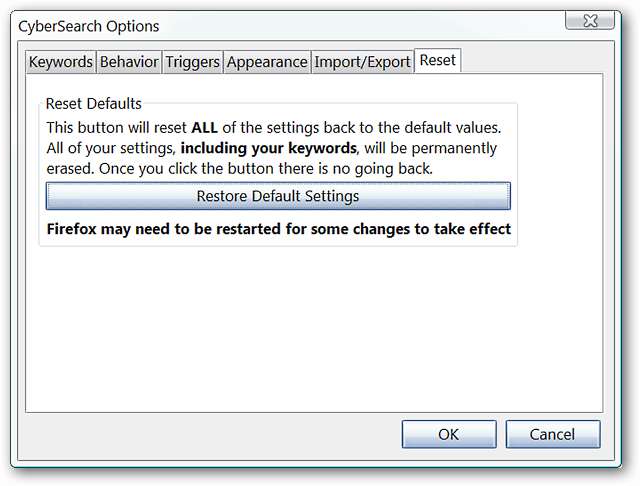
Task: Click the Reset Defaults group label
Action: pyautogui.click(x=94, y=104)
